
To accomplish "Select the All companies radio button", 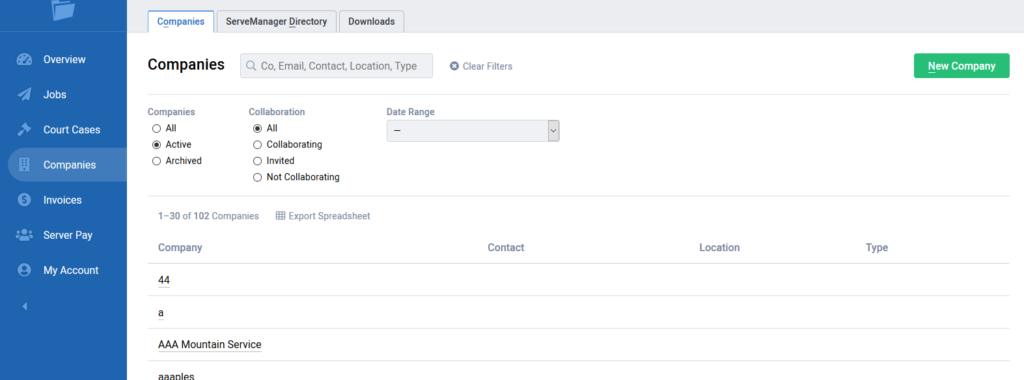I will [x=156, y=129].
